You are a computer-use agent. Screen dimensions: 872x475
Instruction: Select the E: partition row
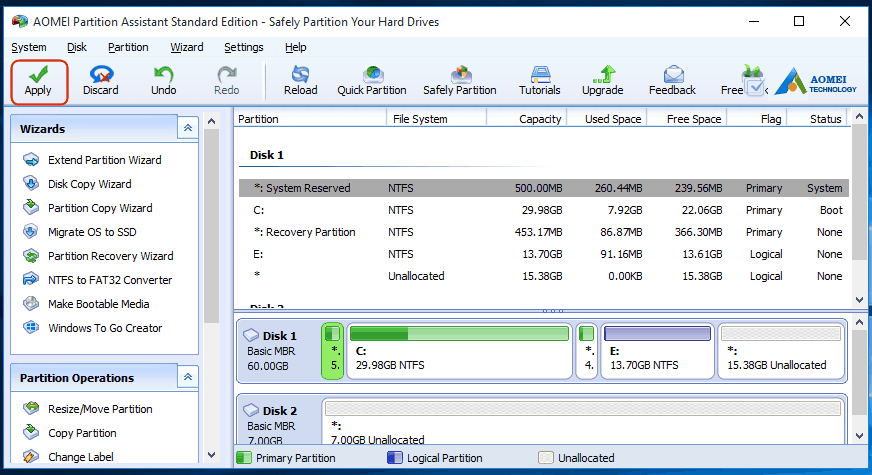pos(544,254)
